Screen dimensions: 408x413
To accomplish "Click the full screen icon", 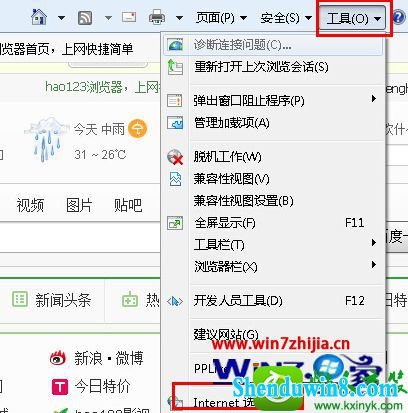I will click(175, 223).
